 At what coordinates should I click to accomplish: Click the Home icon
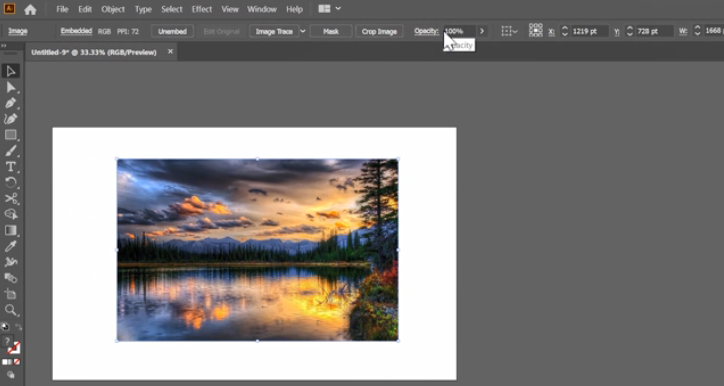(x=30, y=9)
